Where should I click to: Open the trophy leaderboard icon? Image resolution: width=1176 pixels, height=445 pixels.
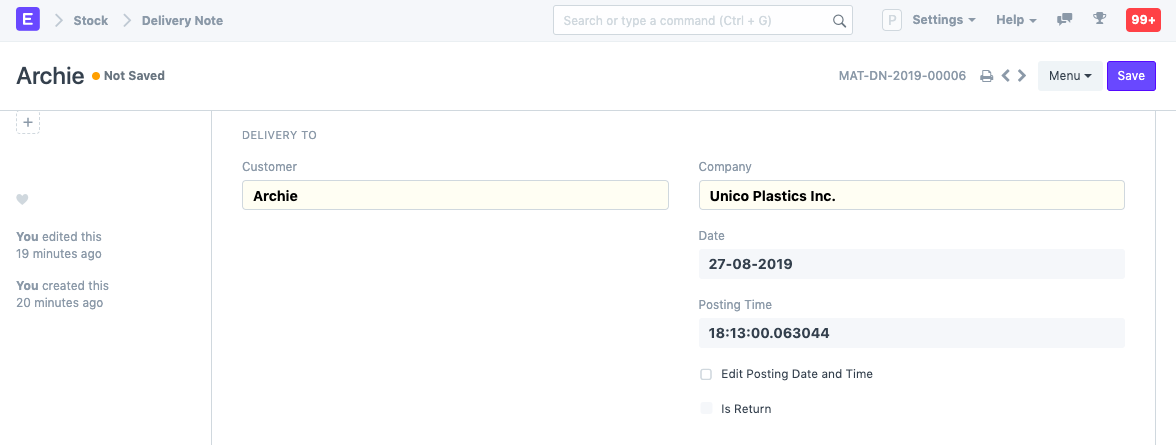click(1099, 20)
